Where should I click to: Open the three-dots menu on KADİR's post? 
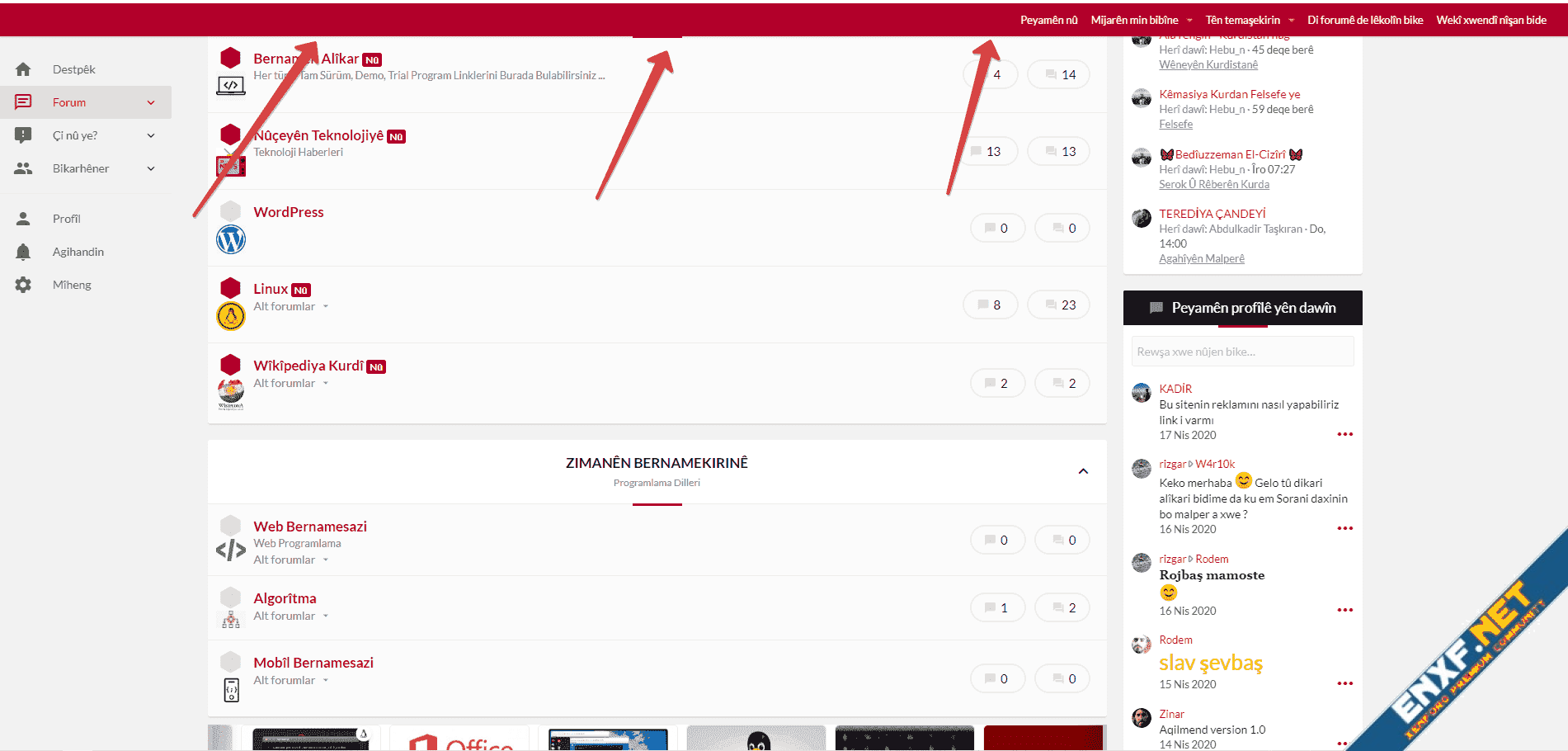(1344, 434)
